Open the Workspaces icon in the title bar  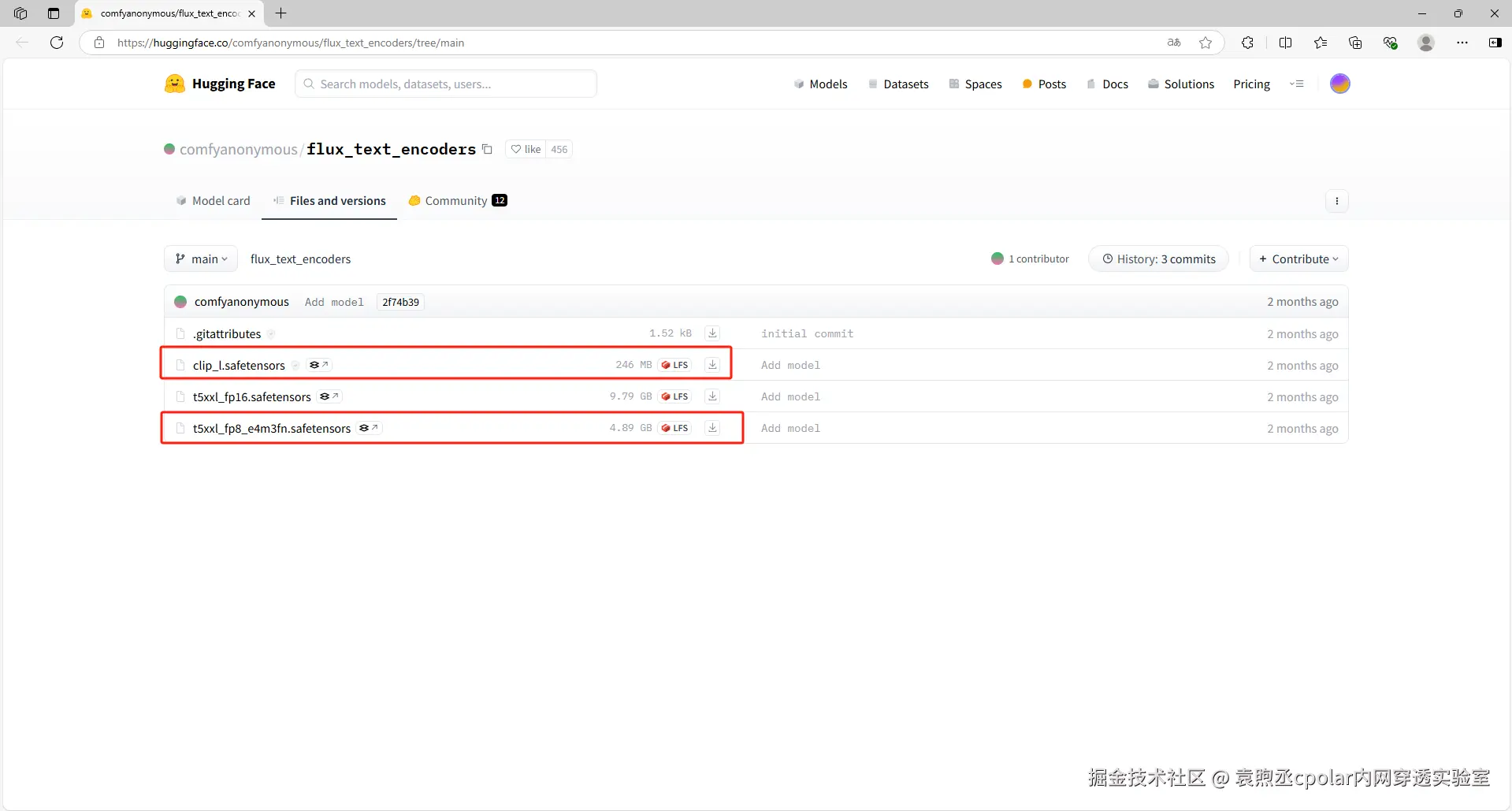20,13
